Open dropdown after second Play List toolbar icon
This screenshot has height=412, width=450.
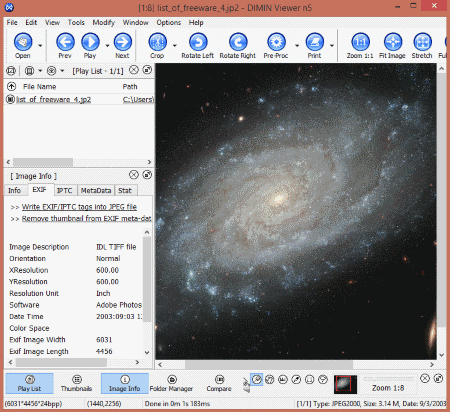[40, 71]
